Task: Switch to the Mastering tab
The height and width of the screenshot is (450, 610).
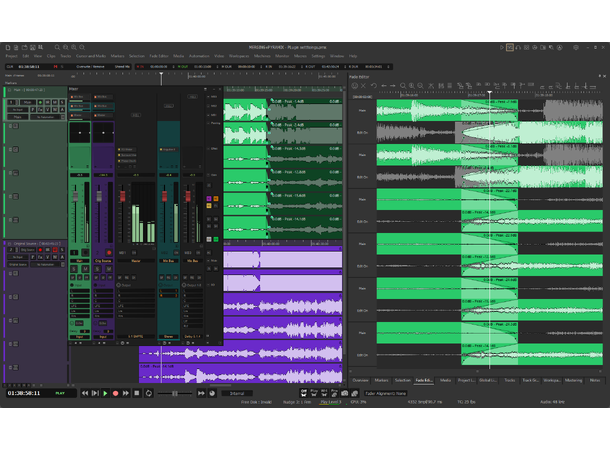Action: click(573, 380)
